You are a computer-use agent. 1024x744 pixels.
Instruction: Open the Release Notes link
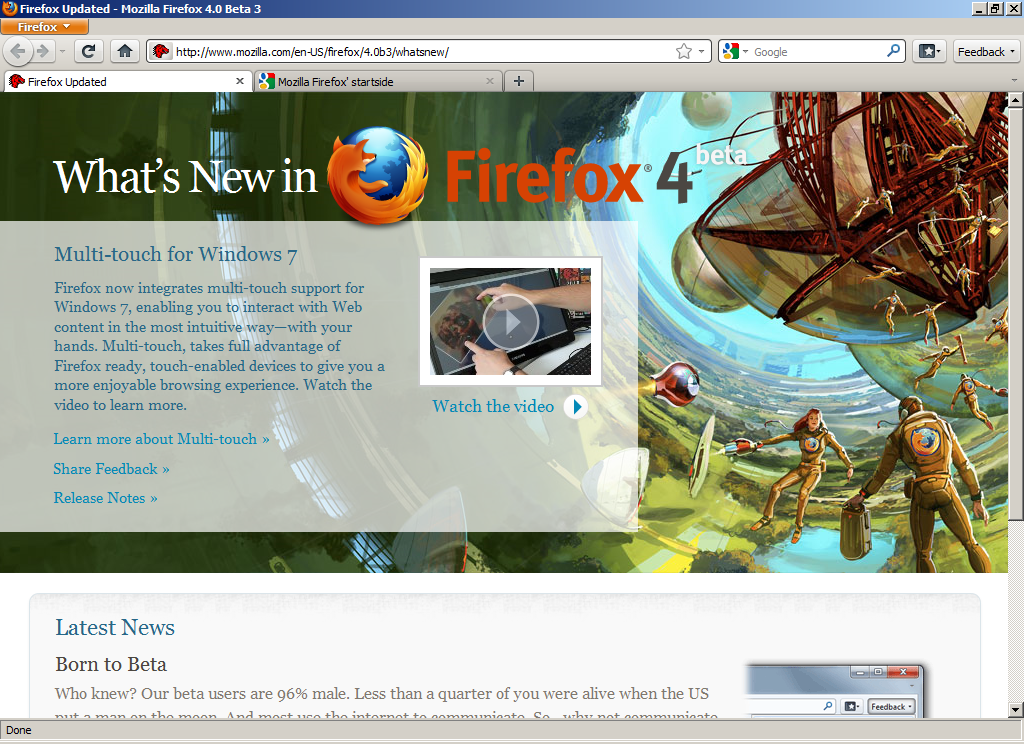[x=105, y=498]
